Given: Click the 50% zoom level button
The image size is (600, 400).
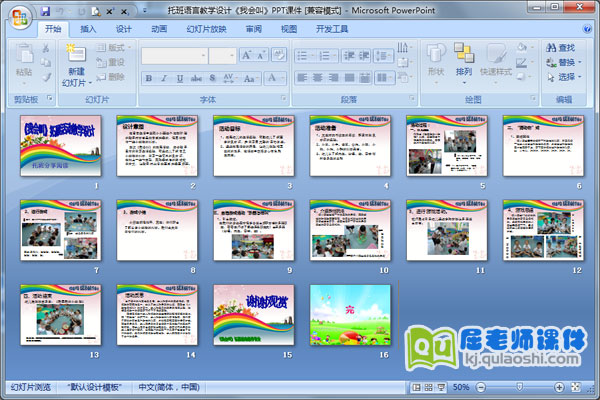Looking at the screenshot, I should pos(462,387).
